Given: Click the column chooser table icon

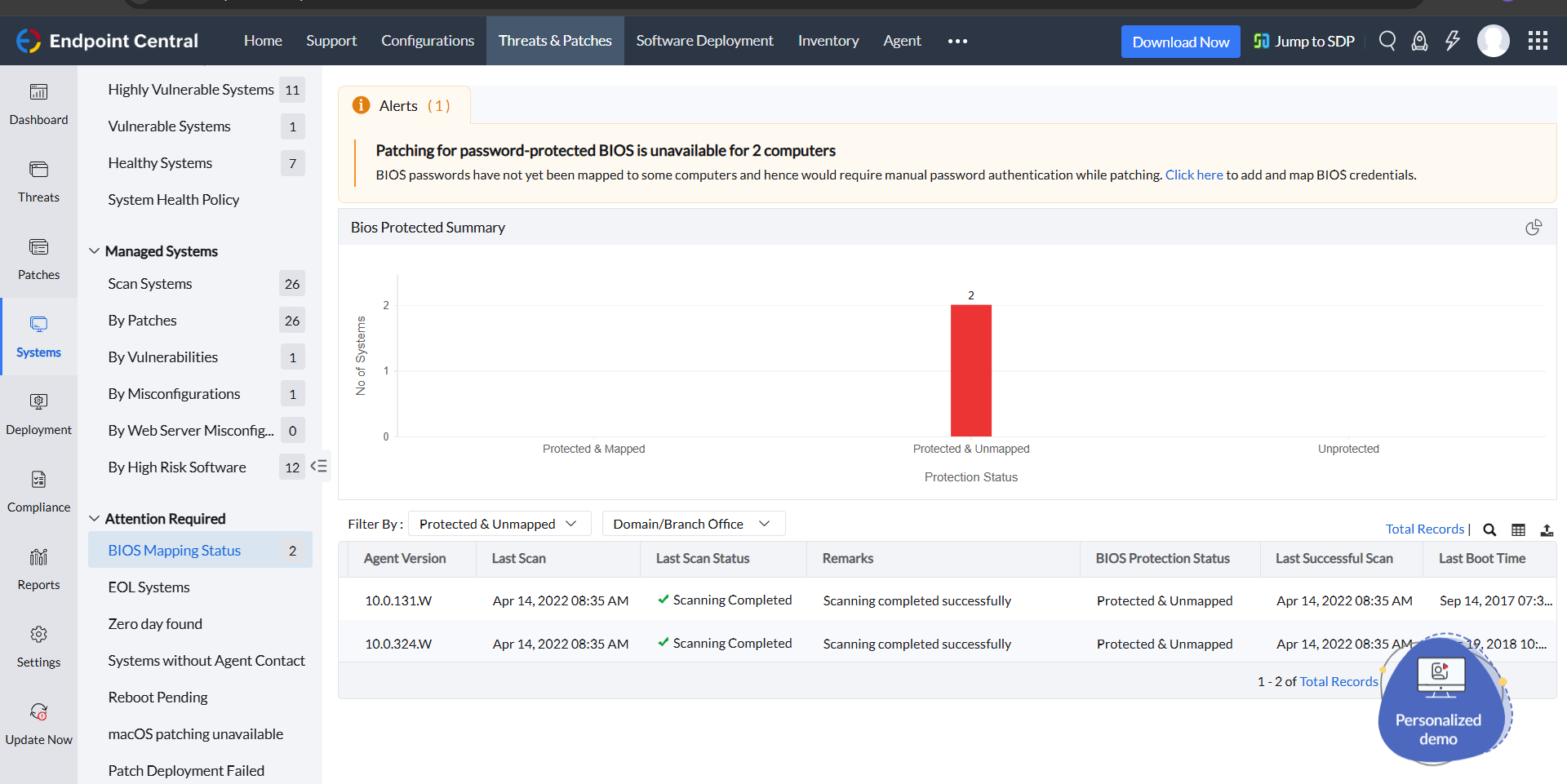Looking at the screenshot, I should tap(1518, 529).
